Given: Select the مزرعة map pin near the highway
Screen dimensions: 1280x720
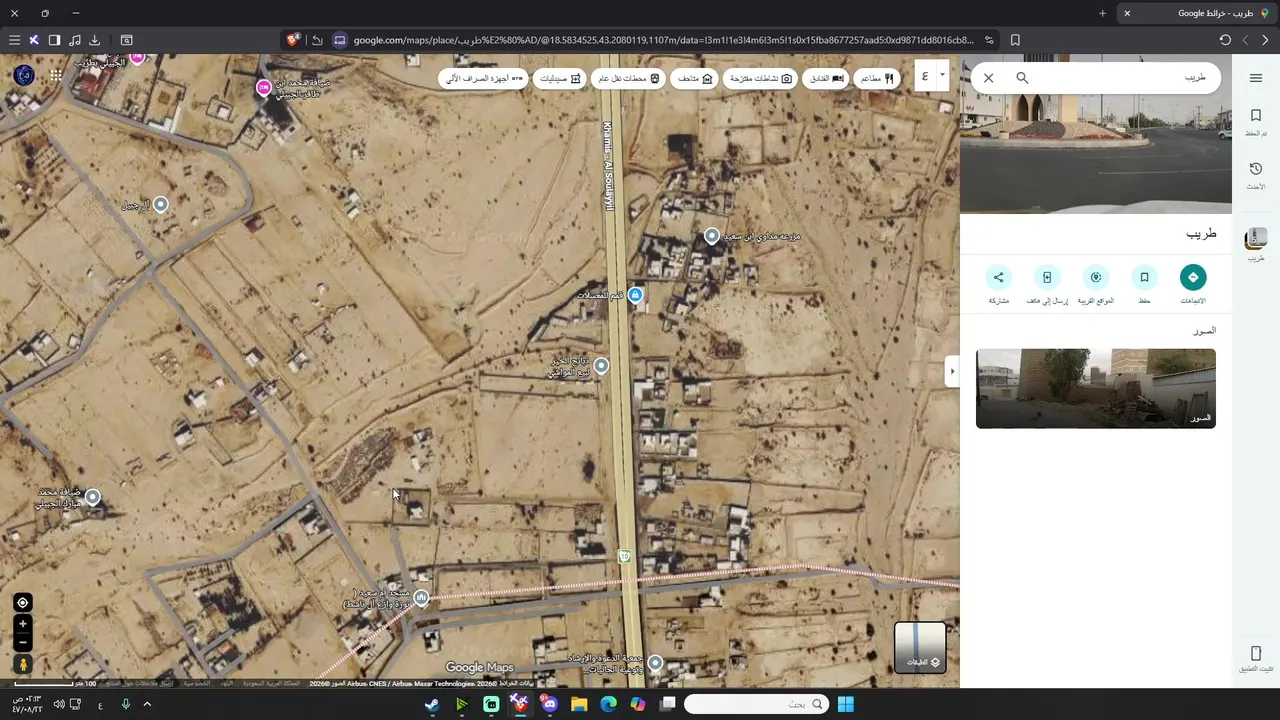Looking at the screenshot, I should coord(711,236).
